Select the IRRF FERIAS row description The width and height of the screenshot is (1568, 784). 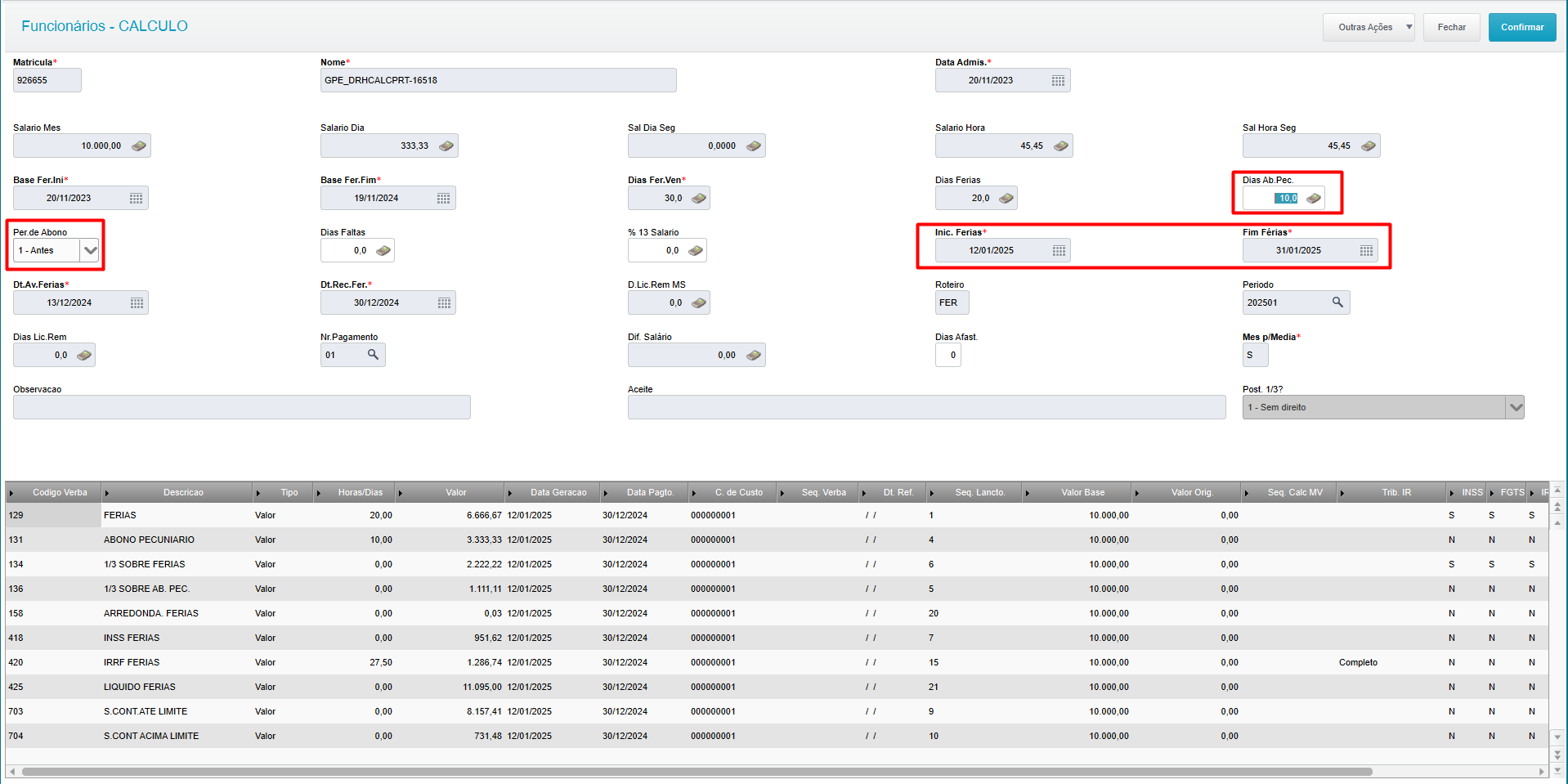(132, 662)
